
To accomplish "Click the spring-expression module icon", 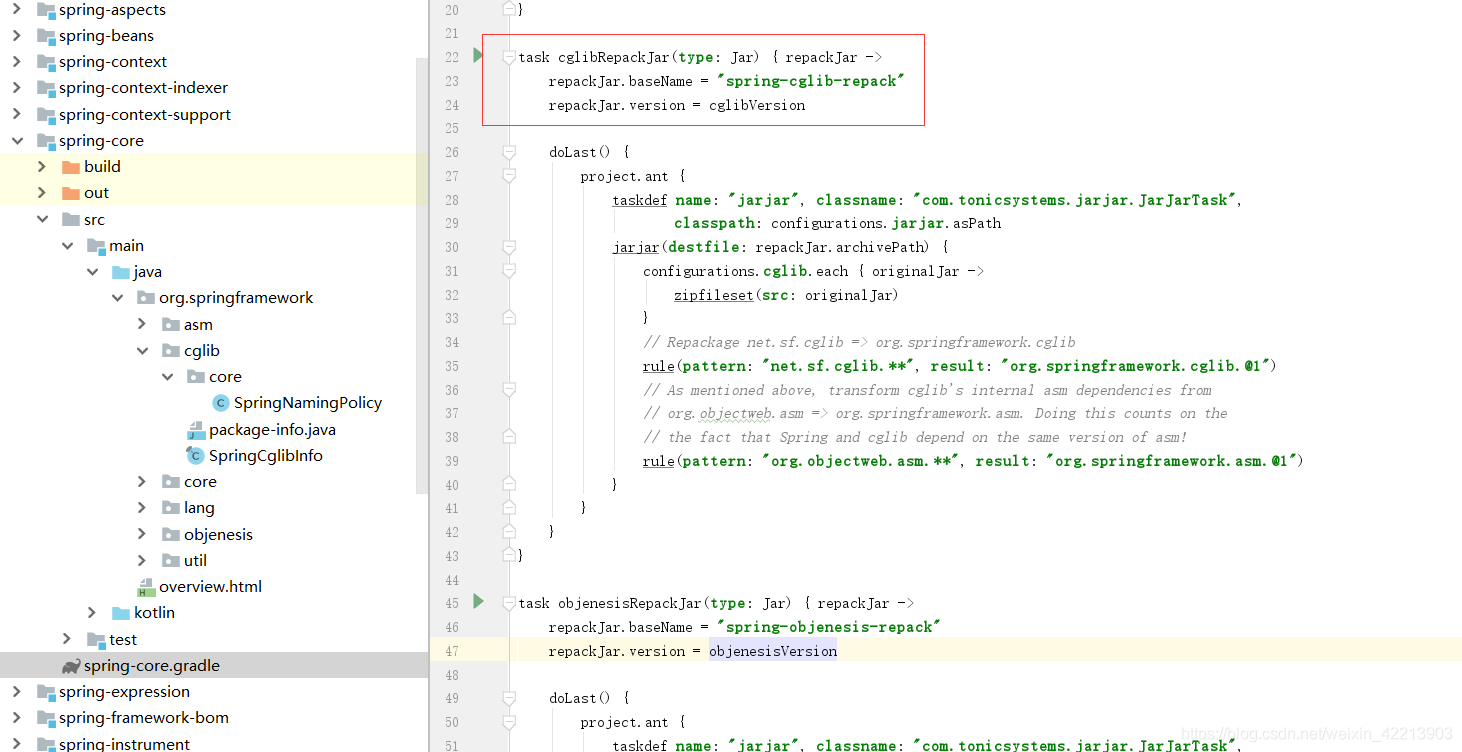I will coord(46,692).
